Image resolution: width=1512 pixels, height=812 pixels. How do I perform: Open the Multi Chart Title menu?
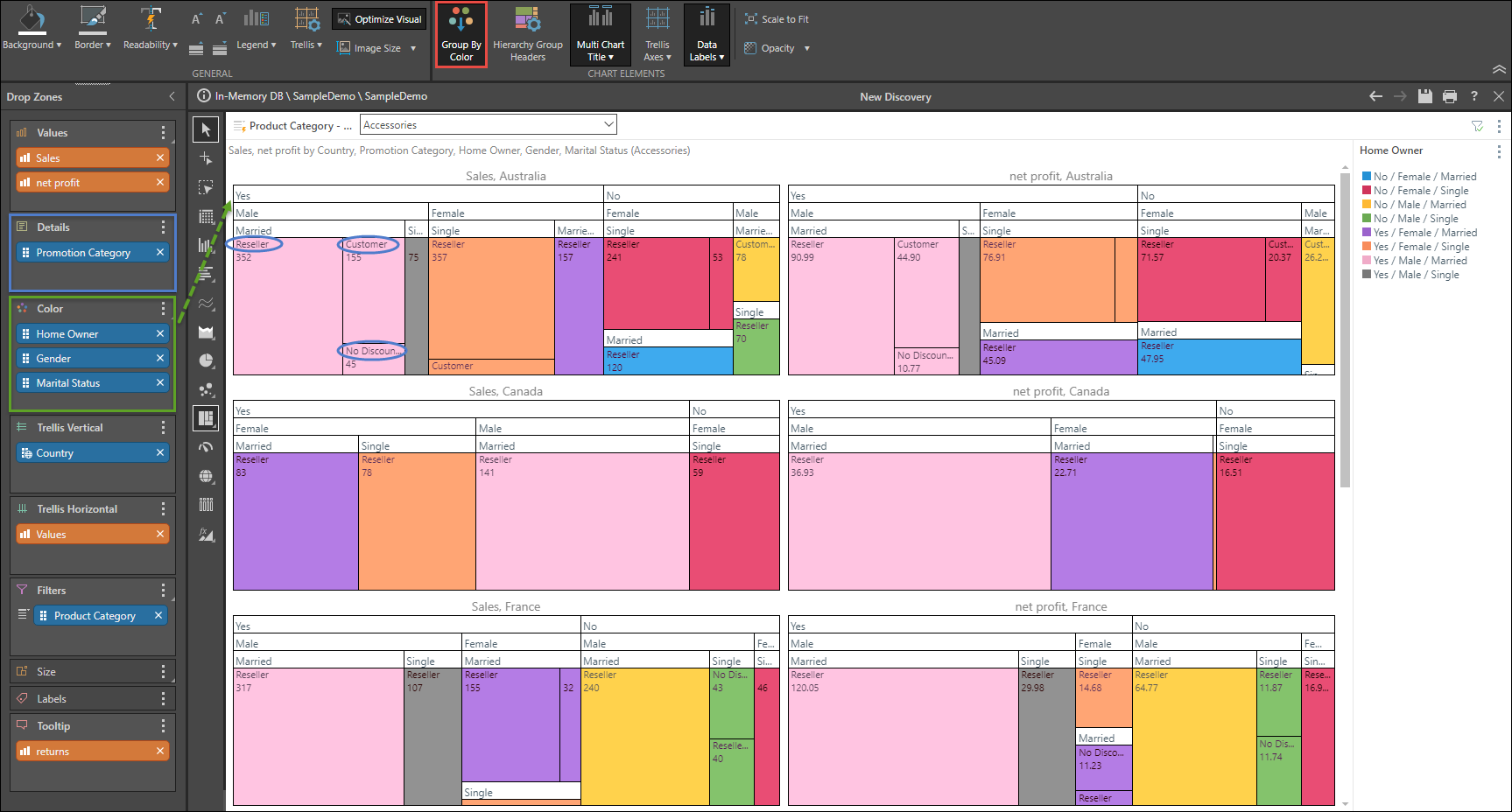coord(600,35)
